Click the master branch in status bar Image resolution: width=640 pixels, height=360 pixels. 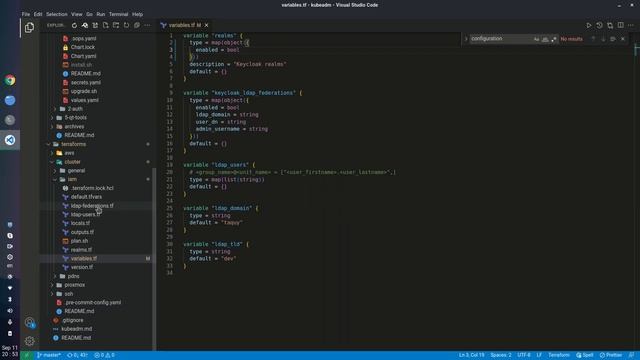pyautogui.click(x=49, y=355)
